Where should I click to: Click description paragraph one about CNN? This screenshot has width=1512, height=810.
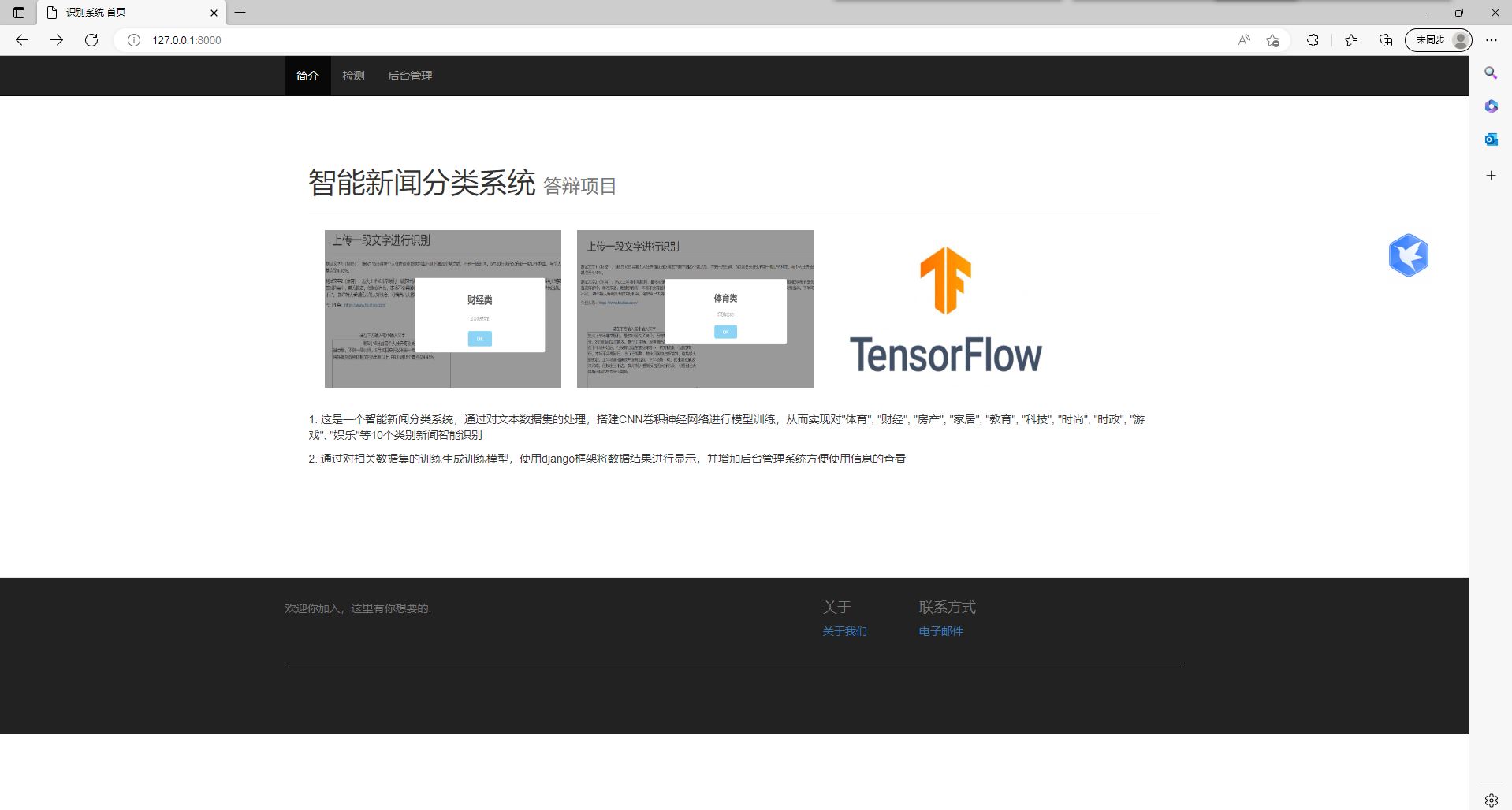click(727, 427)
